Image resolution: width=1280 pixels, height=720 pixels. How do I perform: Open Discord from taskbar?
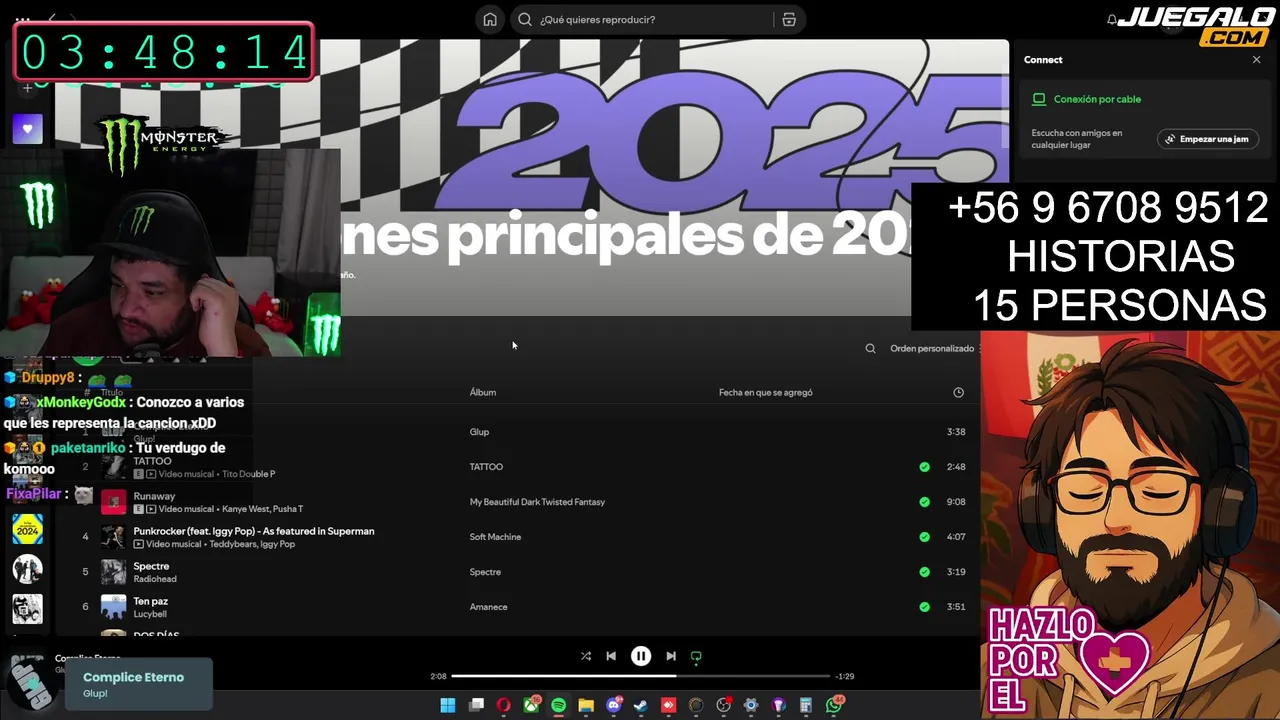click(x=614, y=705)
